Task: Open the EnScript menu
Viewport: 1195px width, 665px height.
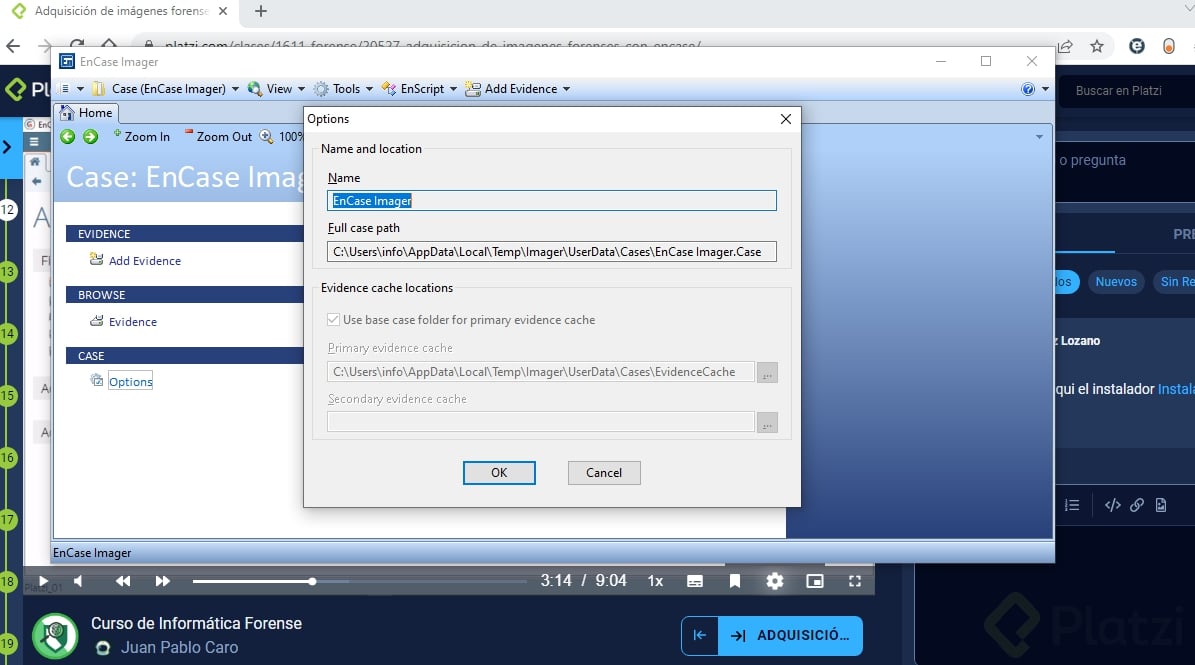Action: pos(419,89)
